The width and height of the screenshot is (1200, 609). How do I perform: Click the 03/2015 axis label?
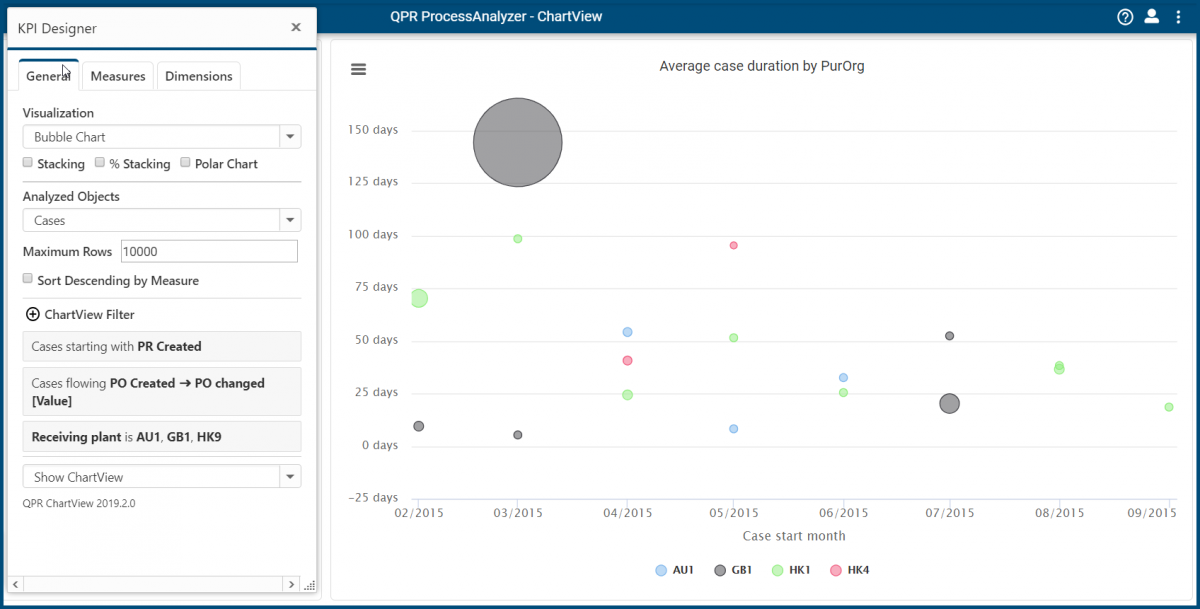click(517, 513)
